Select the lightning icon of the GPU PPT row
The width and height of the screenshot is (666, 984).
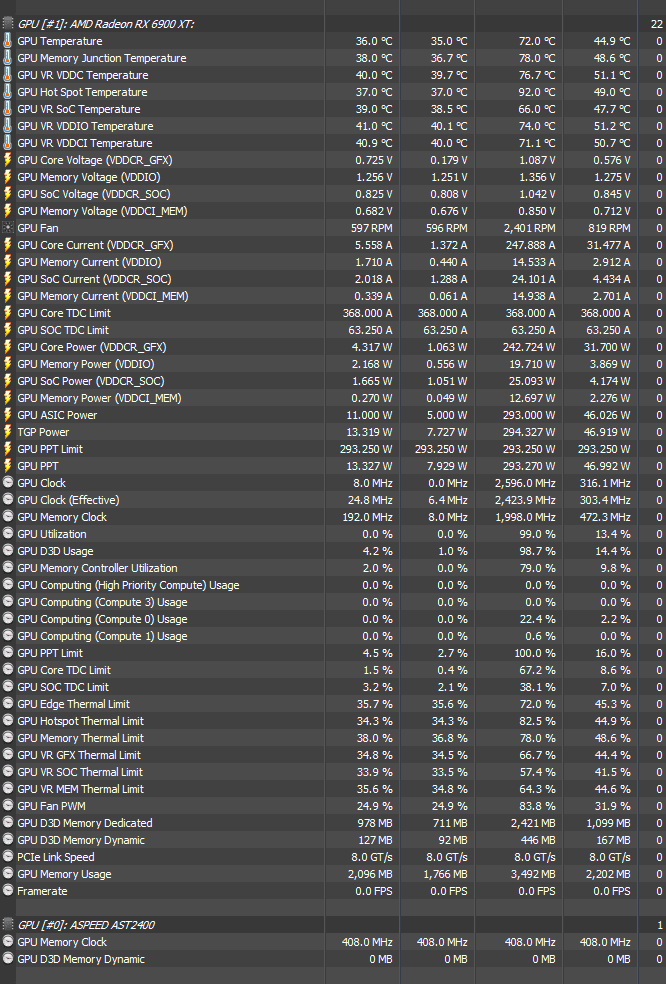8,466
